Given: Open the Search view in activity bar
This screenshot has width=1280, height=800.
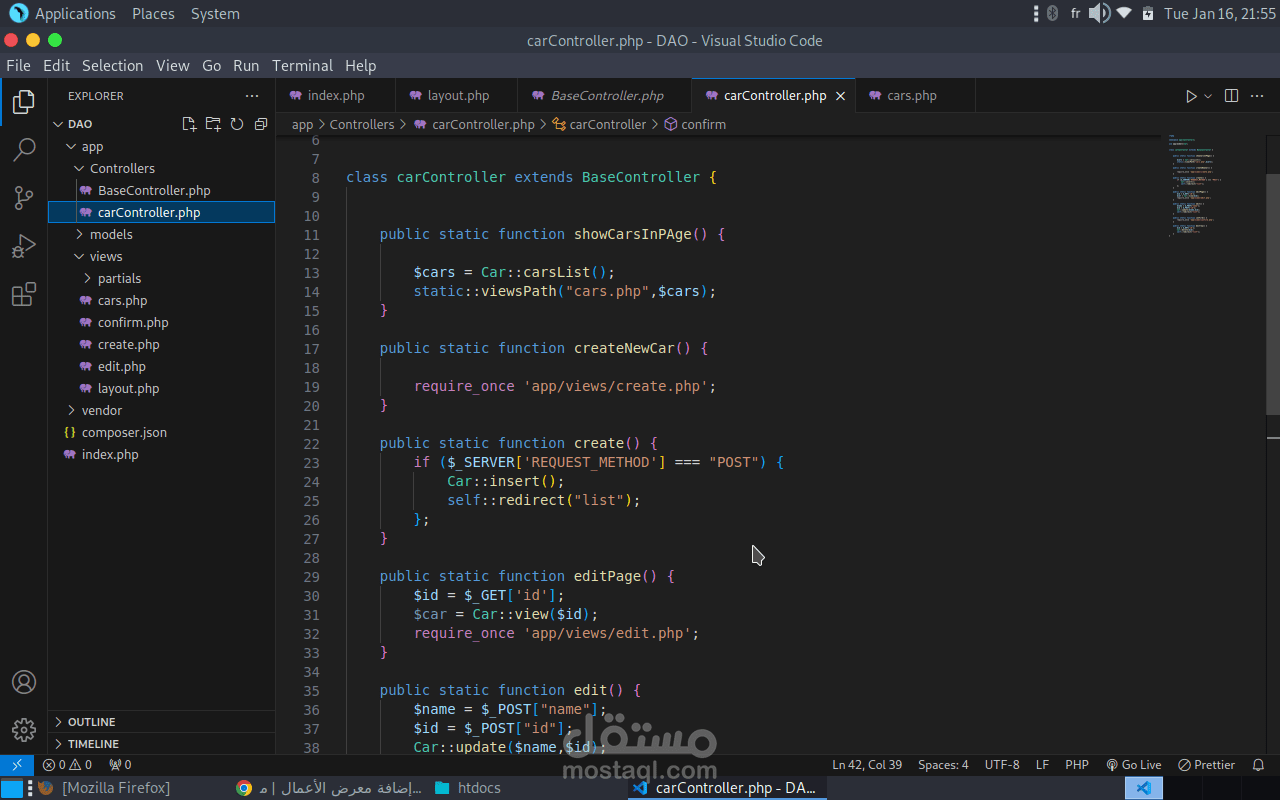Looking at the screenshot, I should pyautogui.click(x=24, y=150).
